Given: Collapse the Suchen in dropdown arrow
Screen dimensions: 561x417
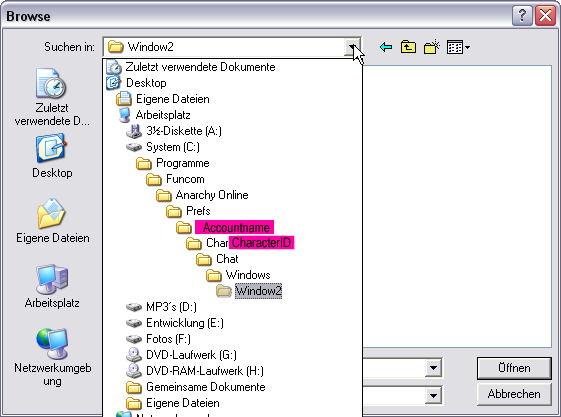Looking at the screenshot, I should [352, 47].
